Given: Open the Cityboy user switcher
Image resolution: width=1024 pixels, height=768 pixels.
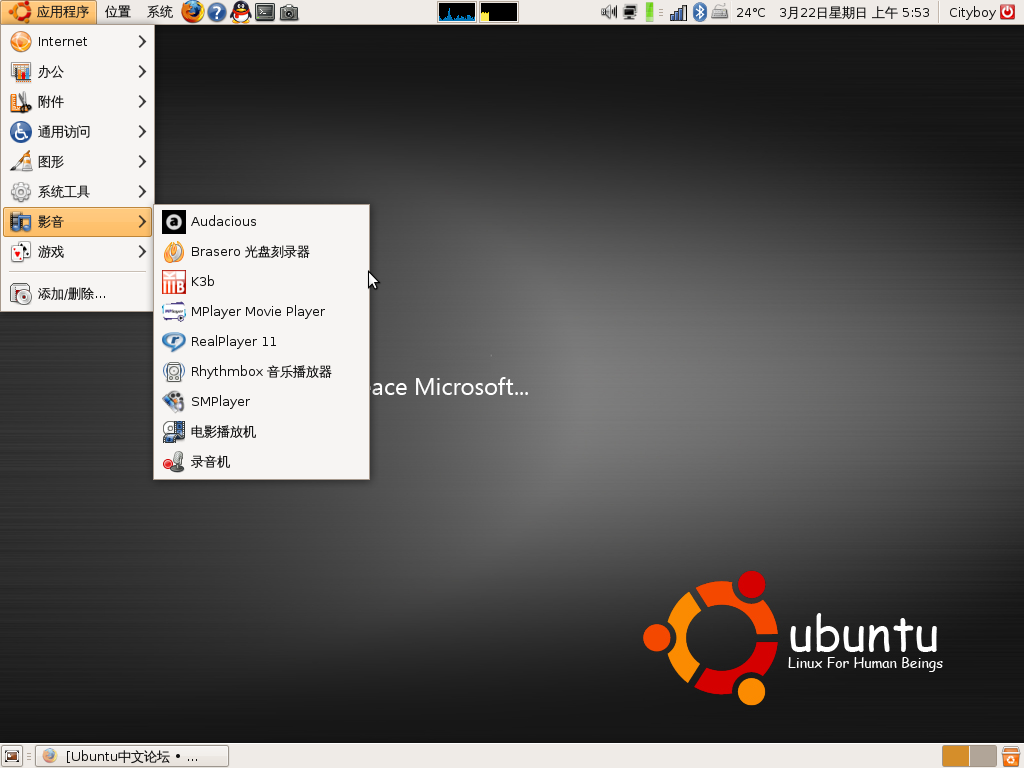Looking at the screenshot, I should point(972,12).
